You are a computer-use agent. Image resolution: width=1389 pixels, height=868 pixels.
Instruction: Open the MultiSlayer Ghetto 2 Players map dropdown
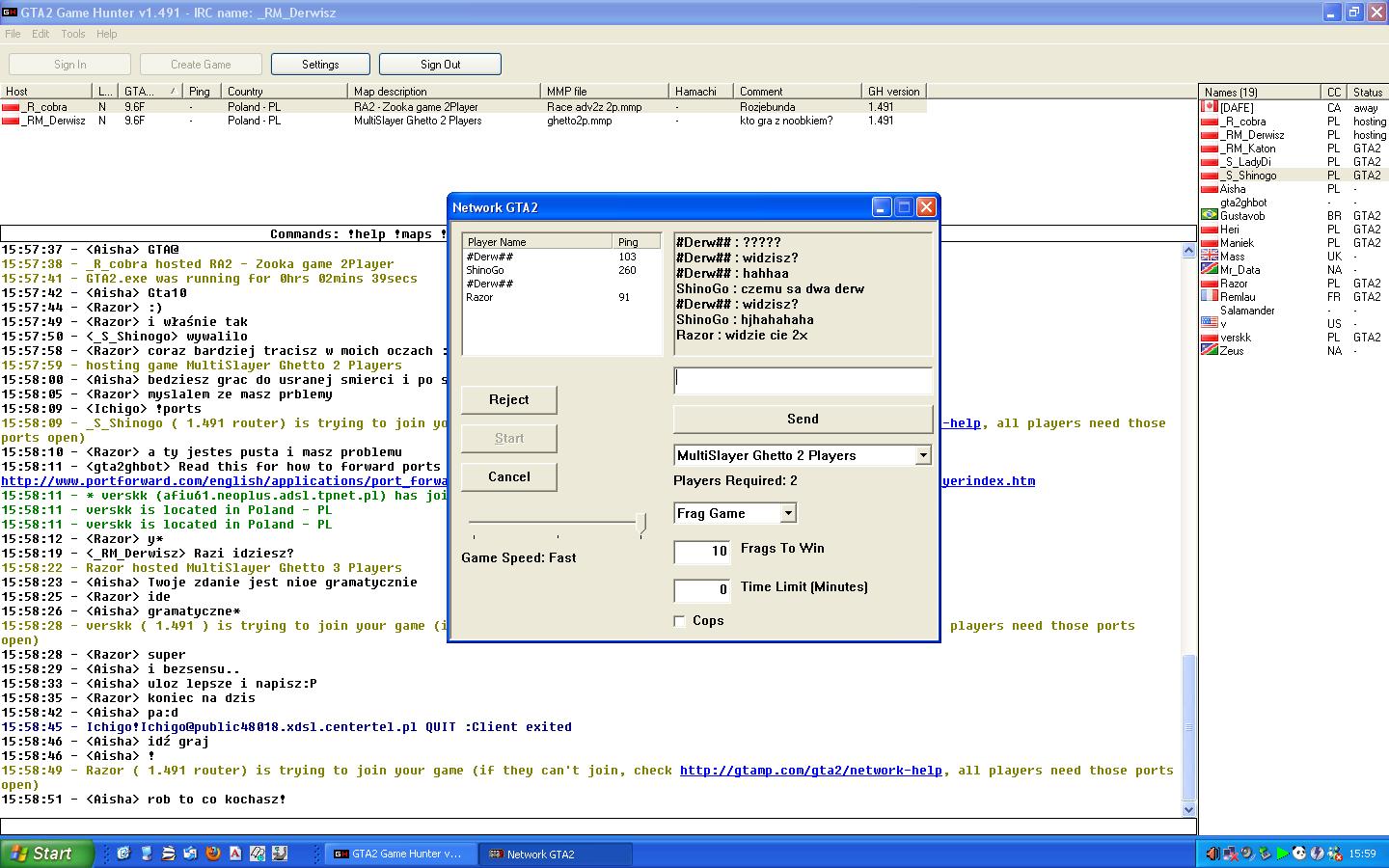923,455
